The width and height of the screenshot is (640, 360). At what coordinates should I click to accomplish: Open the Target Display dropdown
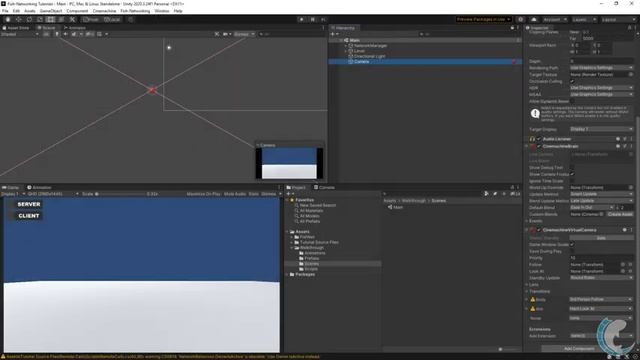[x=601, y=129]
